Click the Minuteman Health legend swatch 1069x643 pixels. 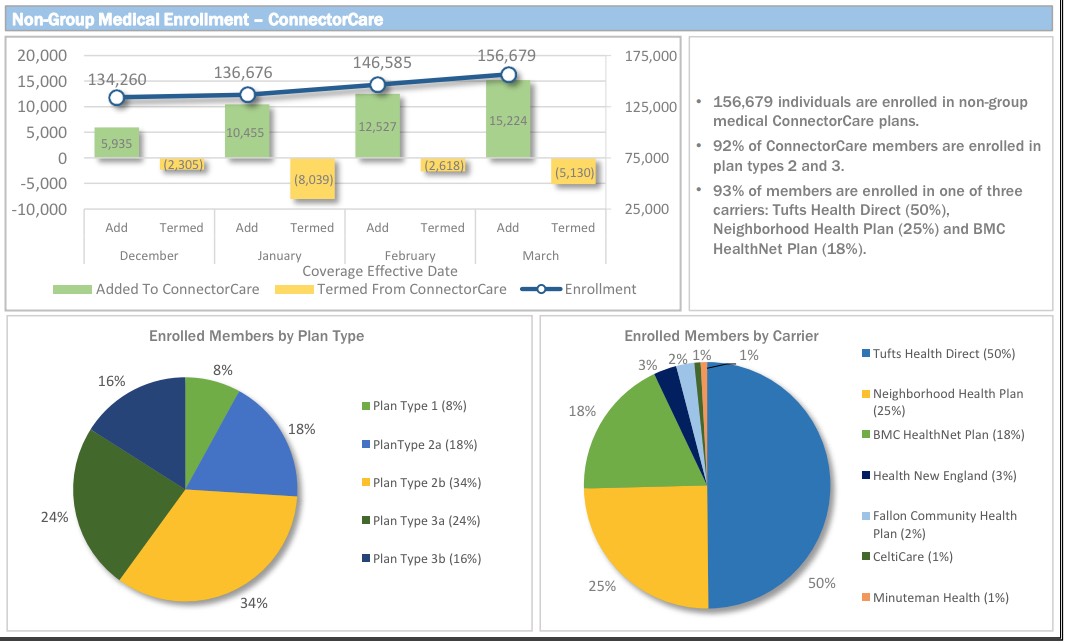[865, 598]
